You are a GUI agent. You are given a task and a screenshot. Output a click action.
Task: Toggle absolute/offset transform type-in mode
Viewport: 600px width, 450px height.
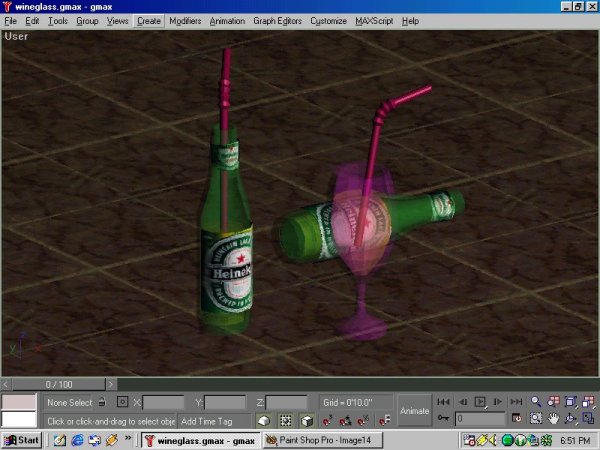(122, 402)
